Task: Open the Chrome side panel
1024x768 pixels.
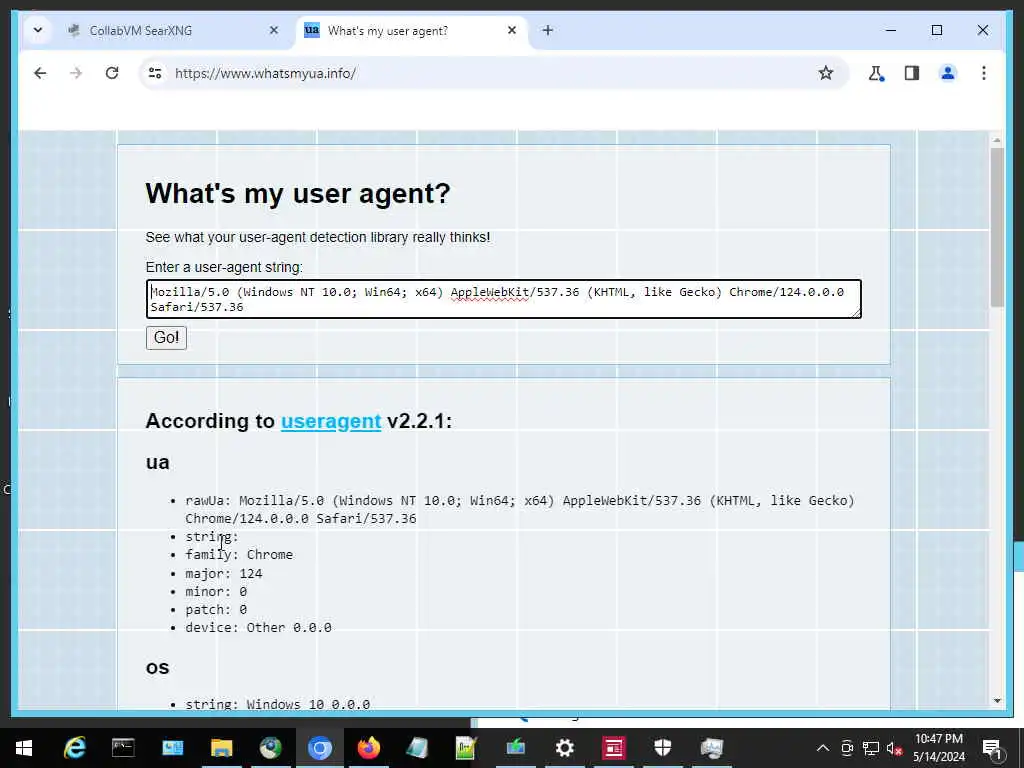Action: tap(912, 73)
